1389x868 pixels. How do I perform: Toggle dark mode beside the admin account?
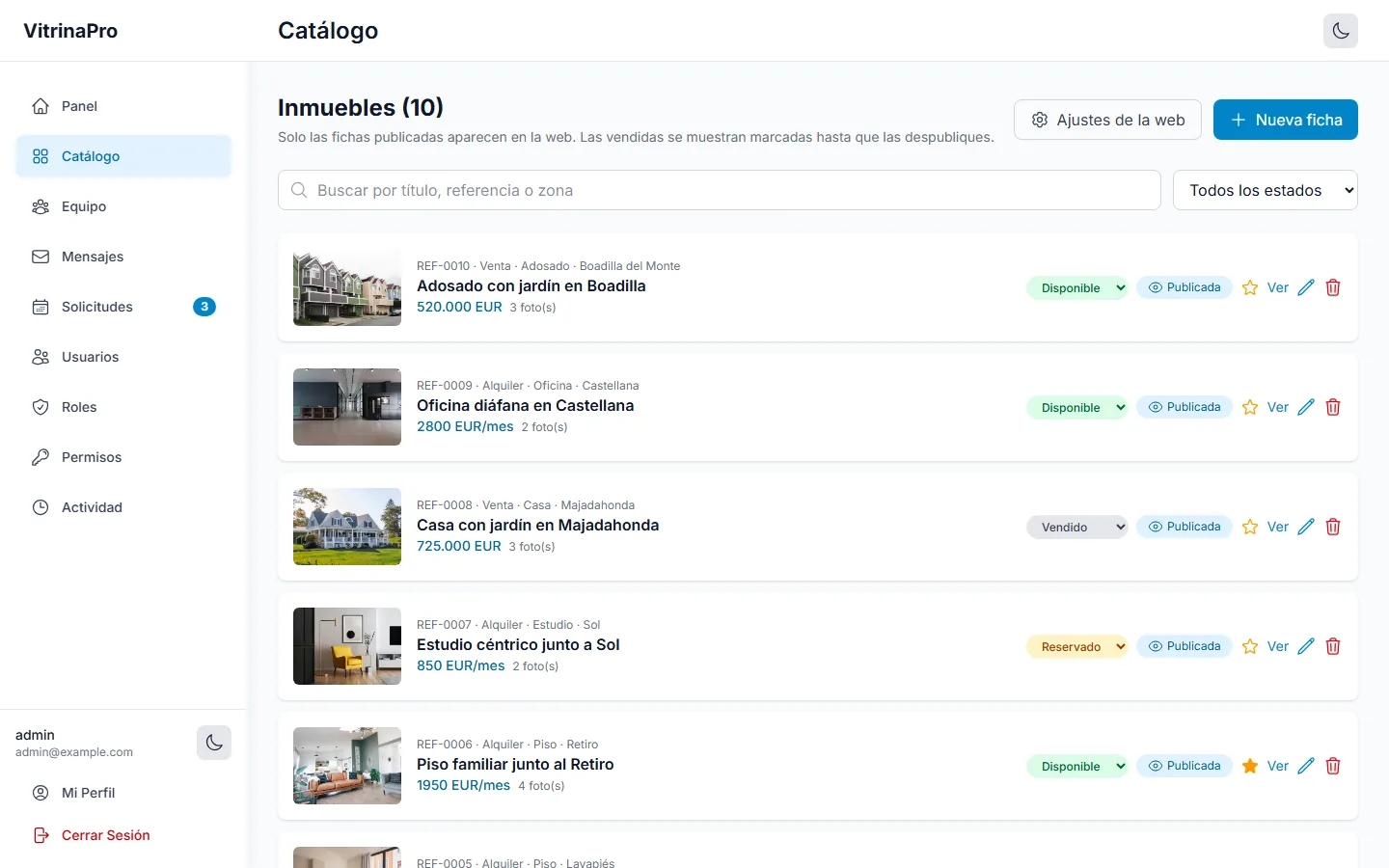pyautogui.click(x=214, y=743)
